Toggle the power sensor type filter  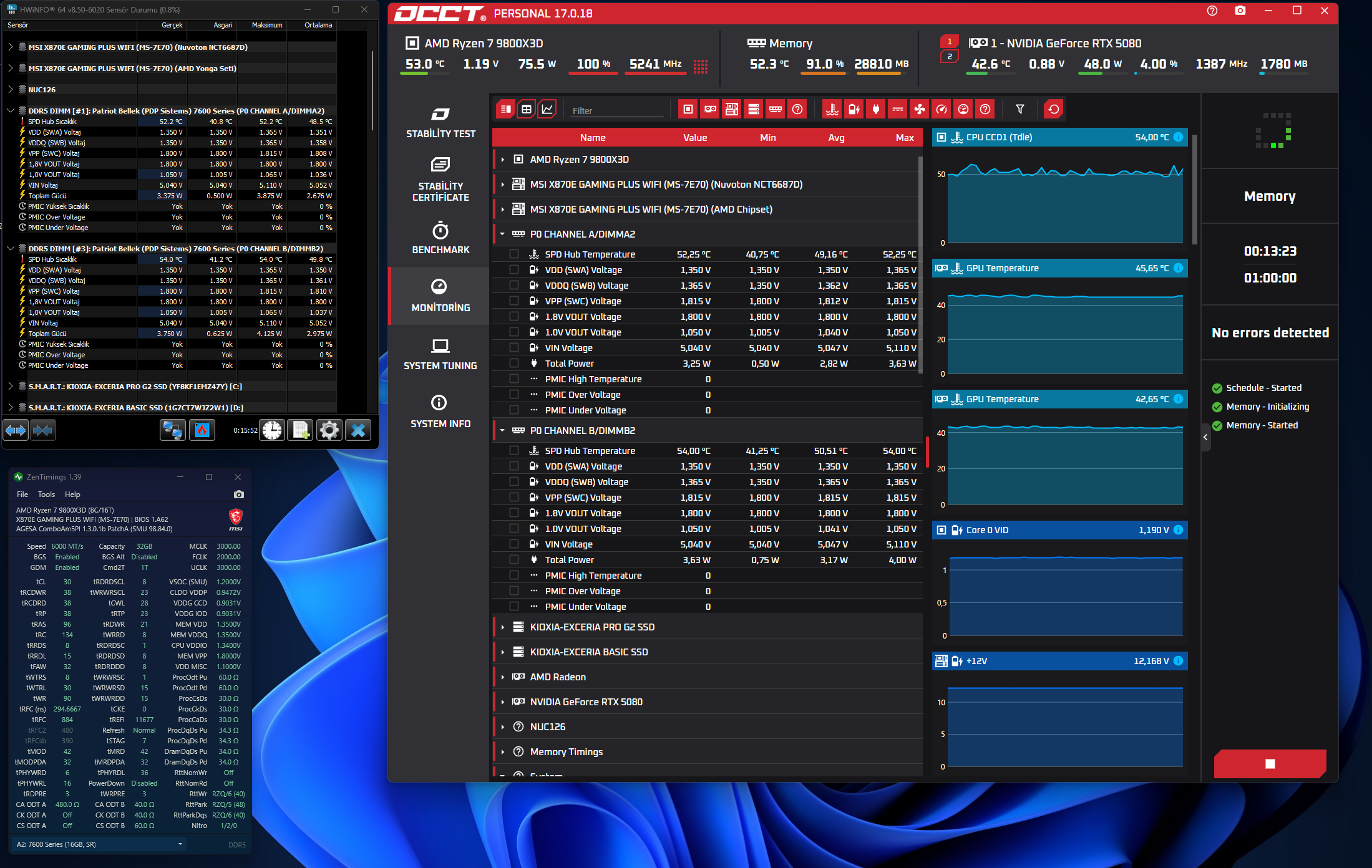(x=876, y=110)
